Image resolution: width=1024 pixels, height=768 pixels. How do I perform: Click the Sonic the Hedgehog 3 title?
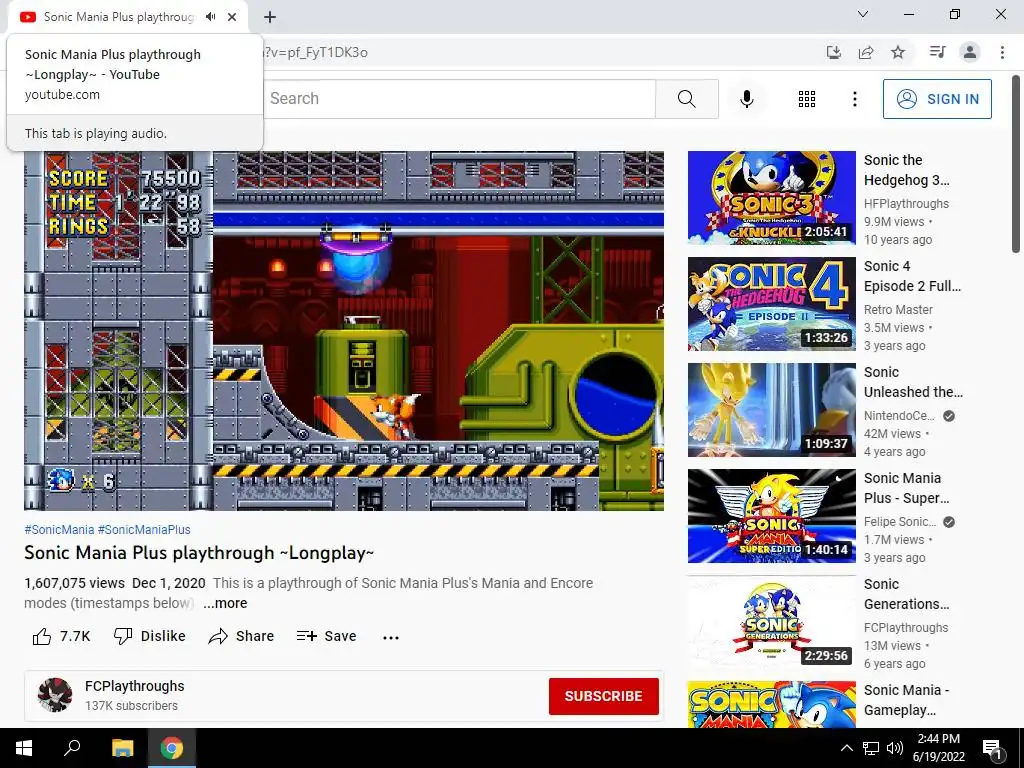pyautogui.click(x=906, y=170)
